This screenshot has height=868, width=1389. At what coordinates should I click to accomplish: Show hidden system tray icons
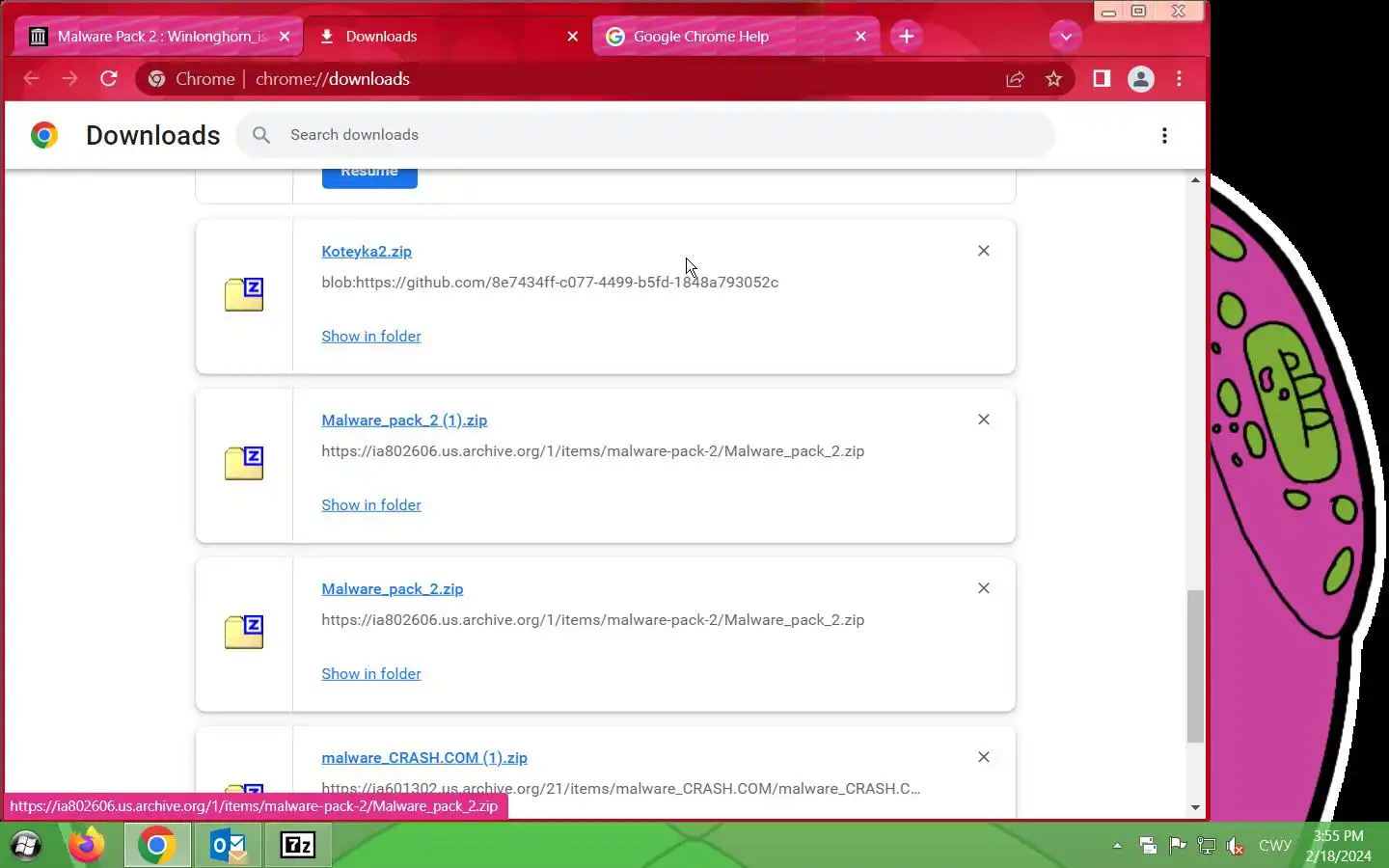1117,846
